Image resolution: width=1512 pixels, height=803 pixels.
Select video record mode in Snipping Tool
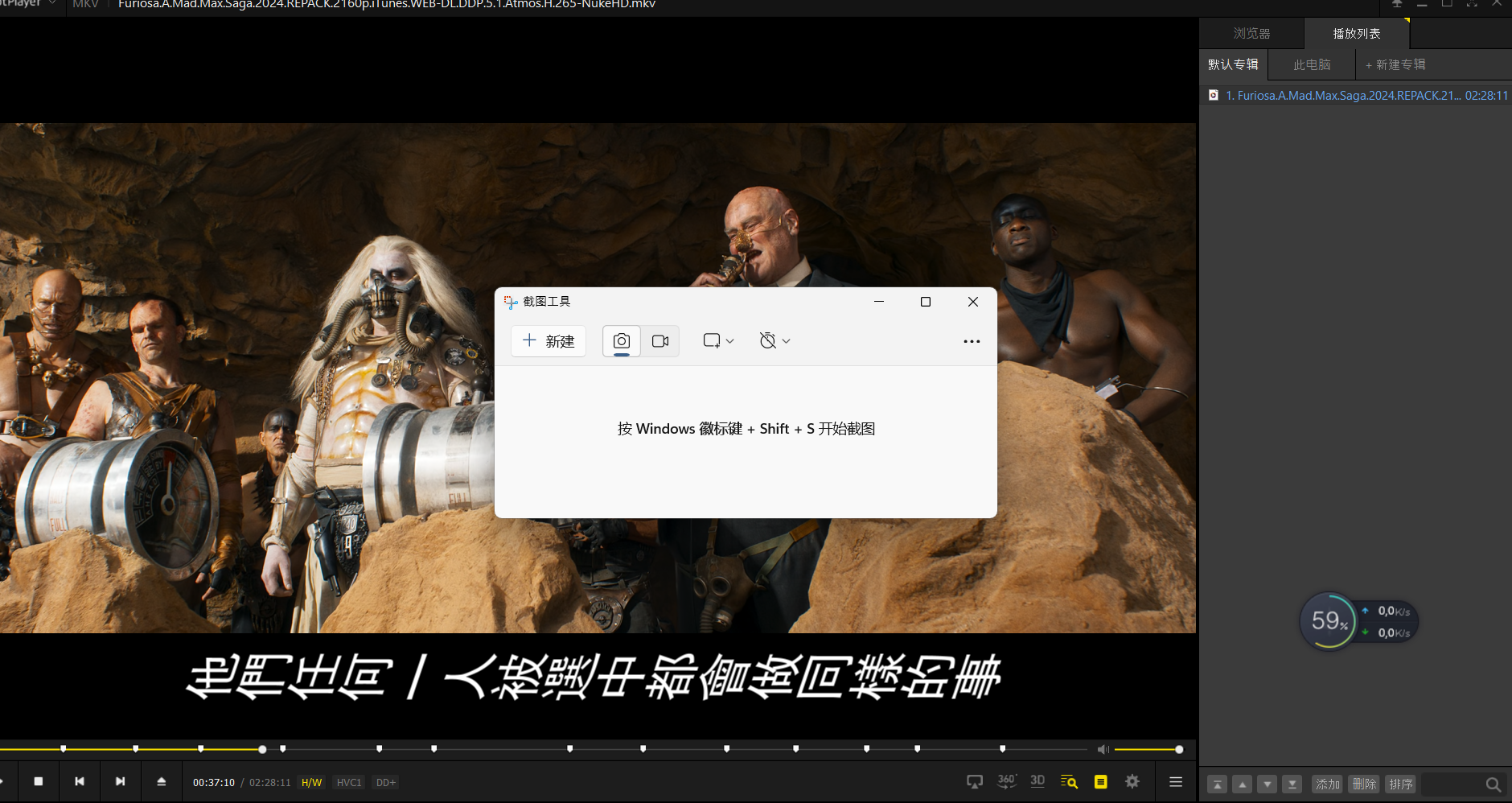(x=660, y=341)
